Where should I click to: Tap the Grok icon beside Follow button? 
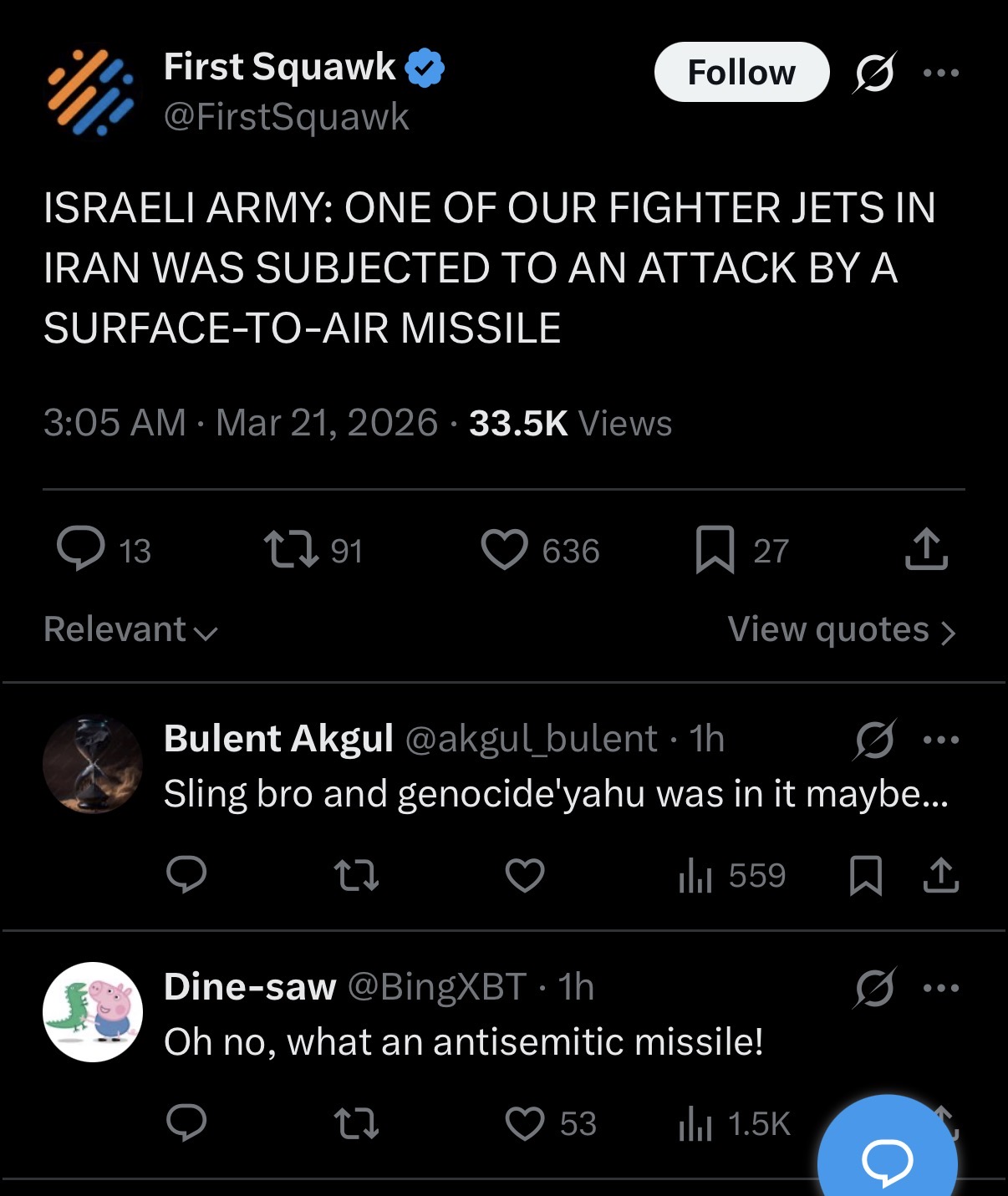tap(874, 73)
